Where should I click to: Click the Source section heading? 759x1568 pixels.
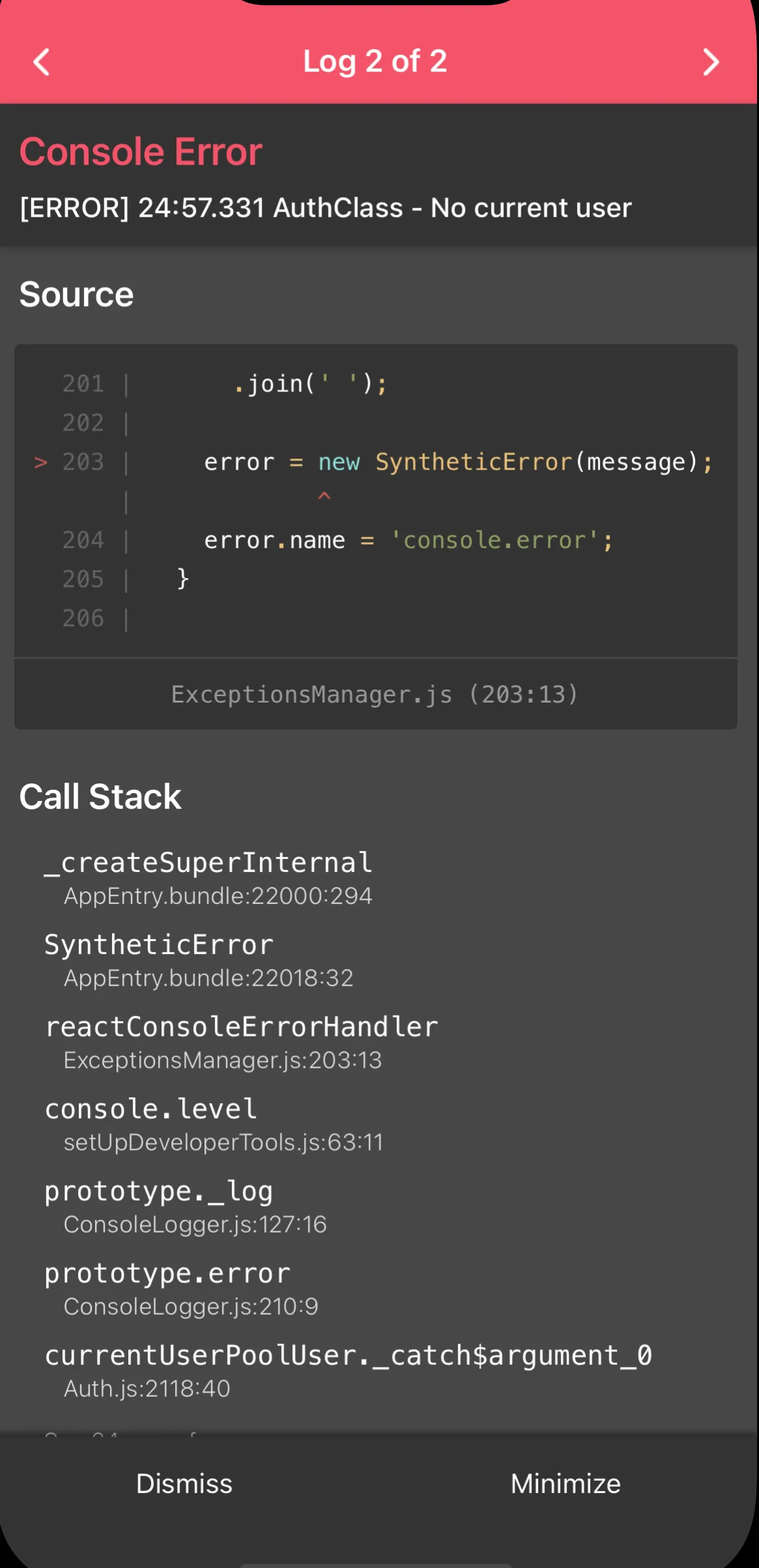pos(76,294)
